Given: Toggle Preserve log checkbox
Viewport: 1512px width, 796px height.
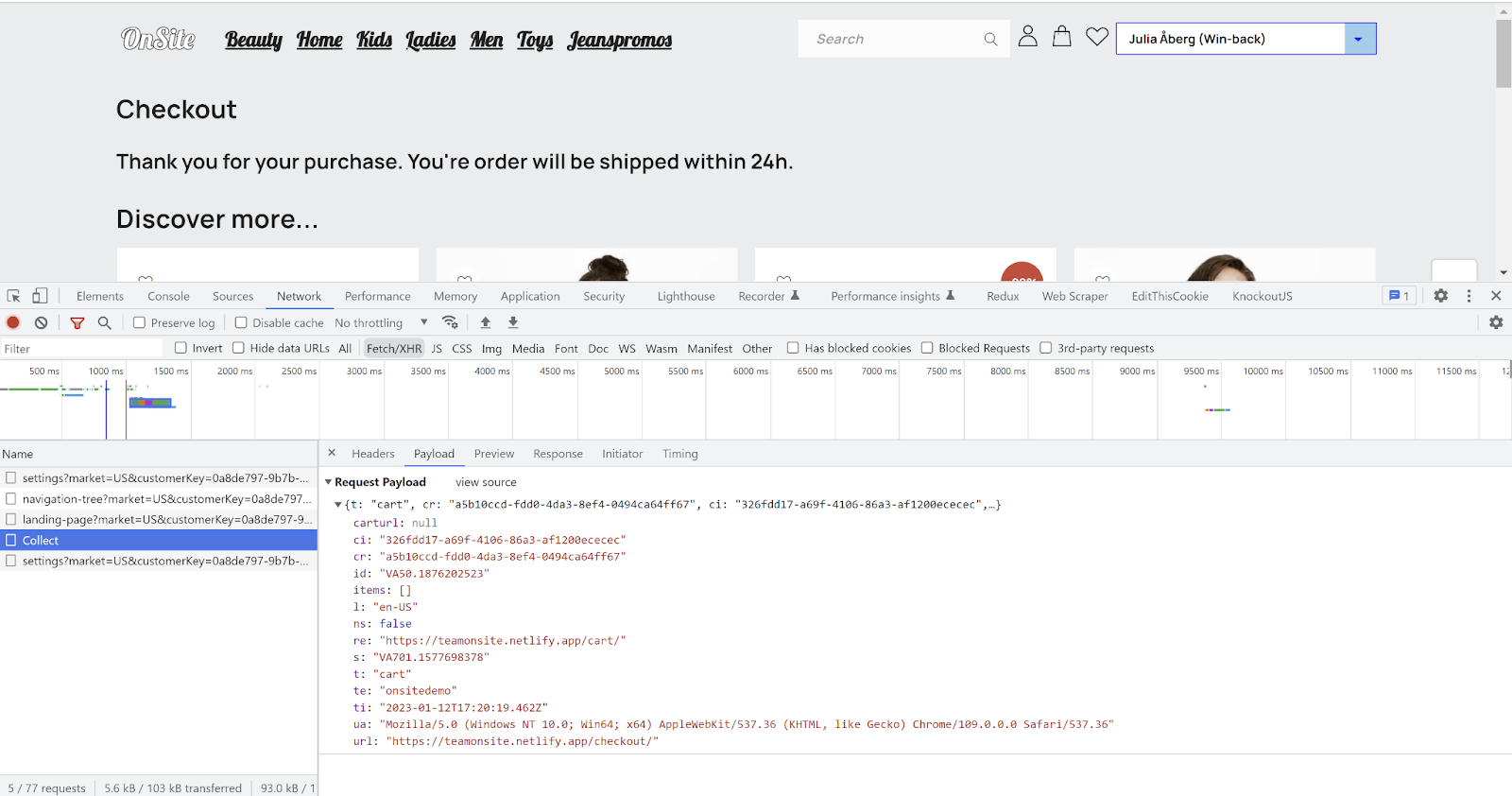Looking at the screenshot, I should (139, 322).
